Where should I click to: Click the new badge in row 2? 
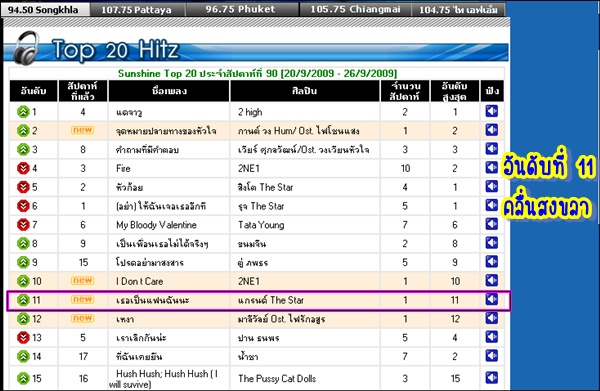click(x=83, y=130)
